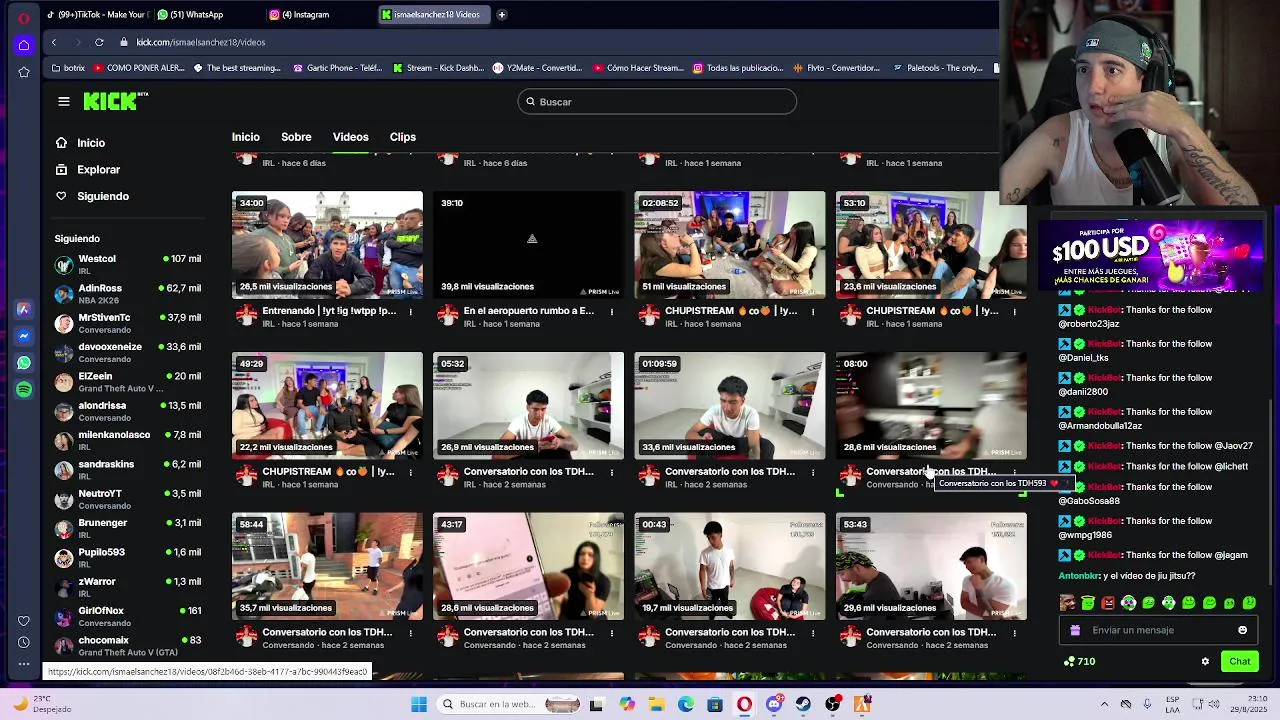
Task: Open Opera sidebar three-dots more icon
Action: [x=23, y=664]
